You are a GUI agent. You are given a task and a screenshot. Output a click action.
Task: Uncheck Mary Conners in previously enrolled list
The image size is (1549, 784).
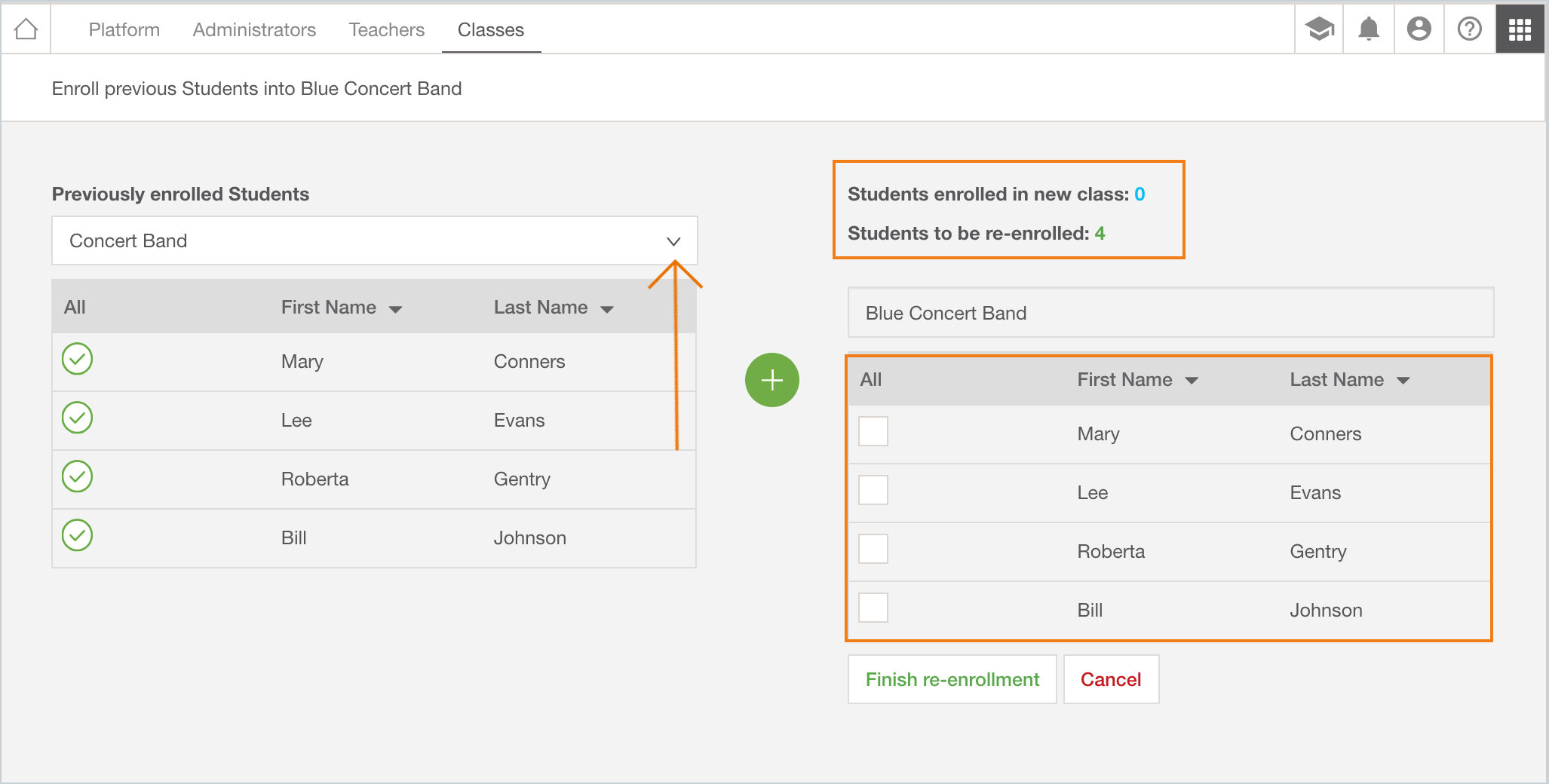tap(77, 359)
